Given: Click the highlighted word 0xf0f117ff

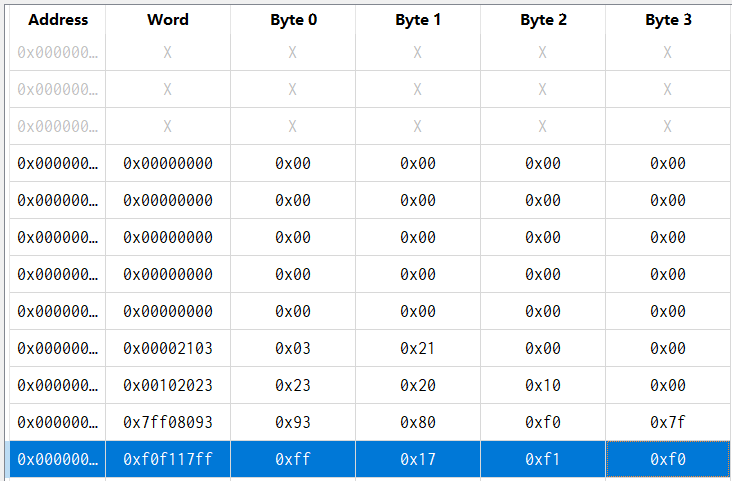Looking at the screenshot, I should (168, 460).
